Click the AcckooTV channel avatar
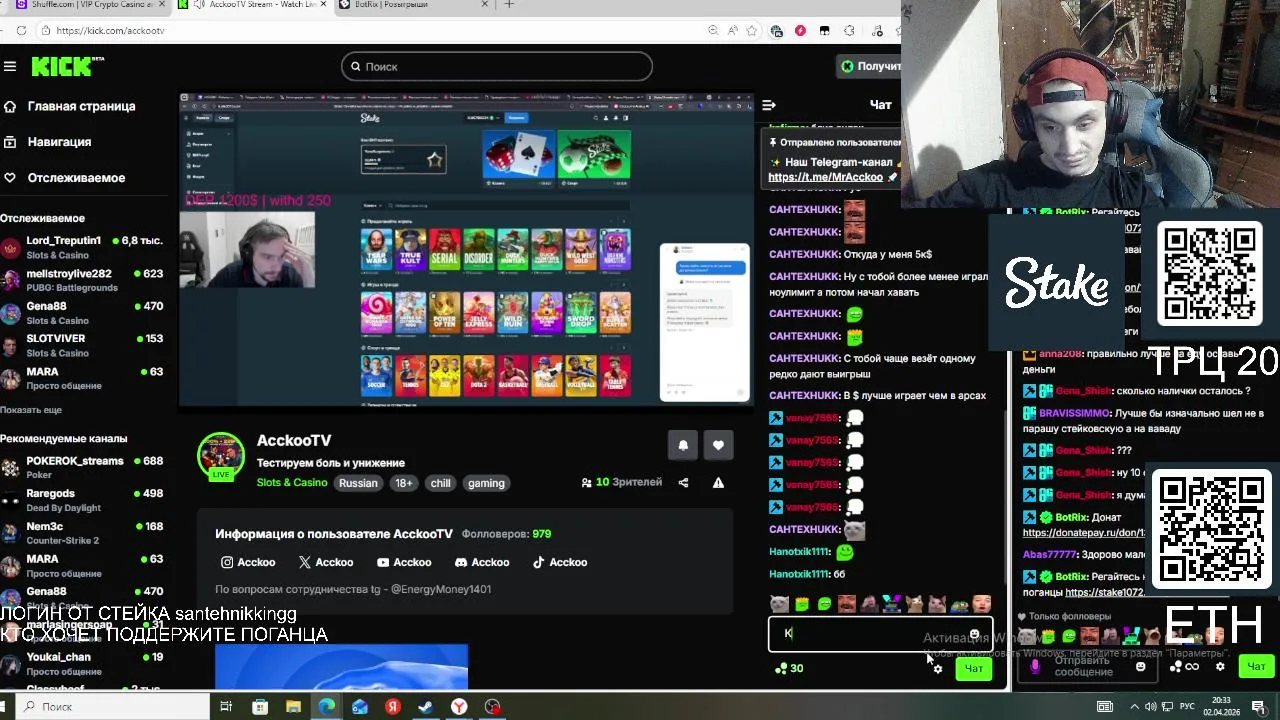This screenshot has height=720, width=1280. [221, 457]
